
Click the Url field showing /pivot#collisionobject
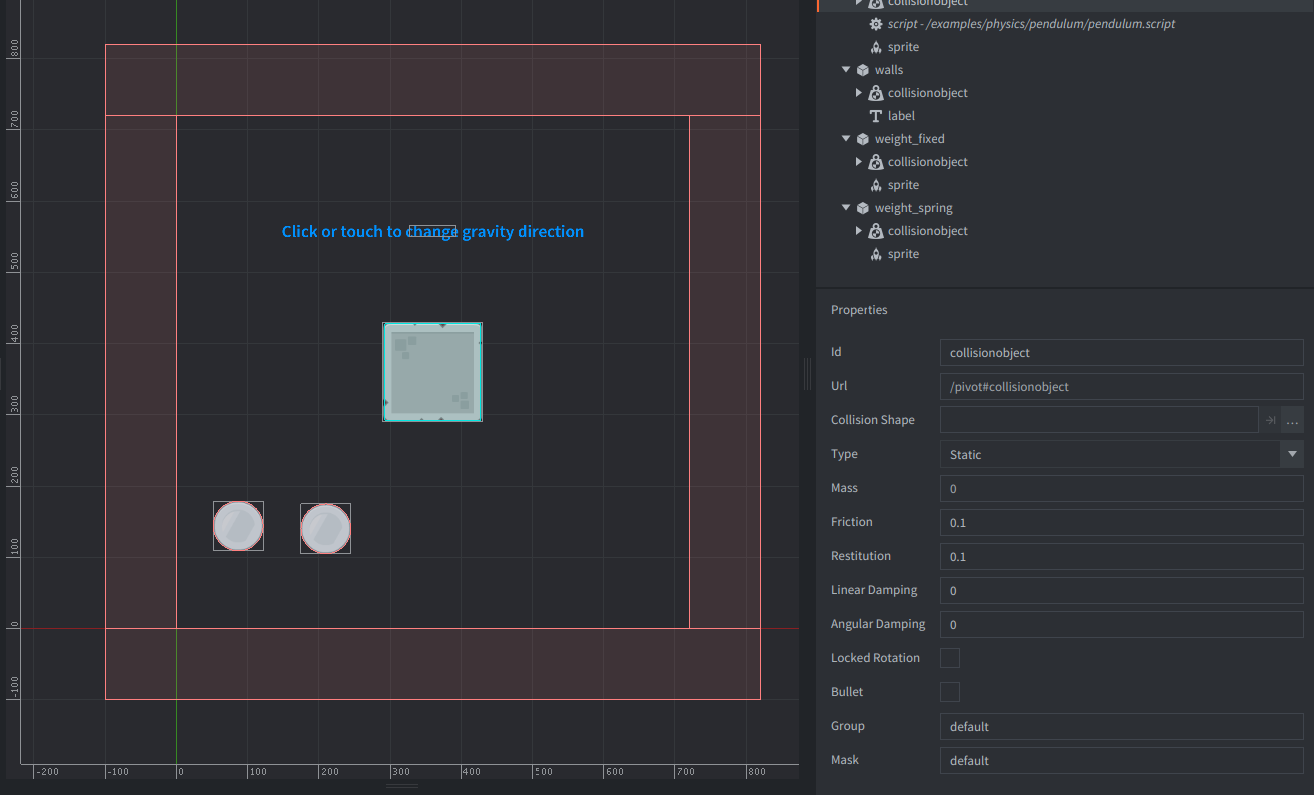(1122, 386)
